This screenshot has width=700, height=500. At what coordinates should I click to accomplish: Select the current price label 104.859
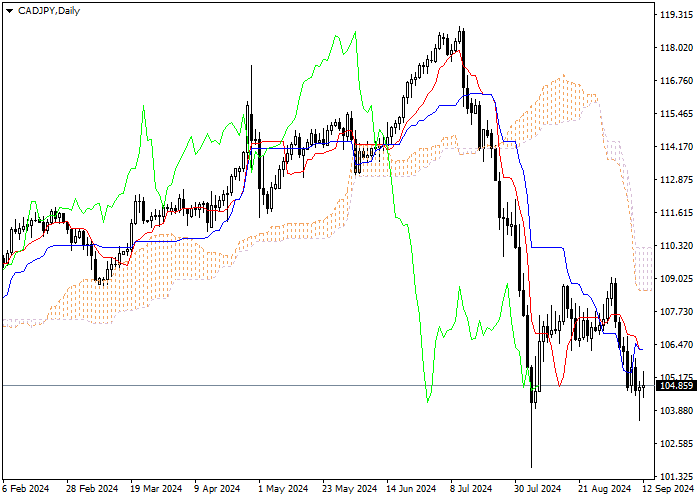[x=676, y=386]
